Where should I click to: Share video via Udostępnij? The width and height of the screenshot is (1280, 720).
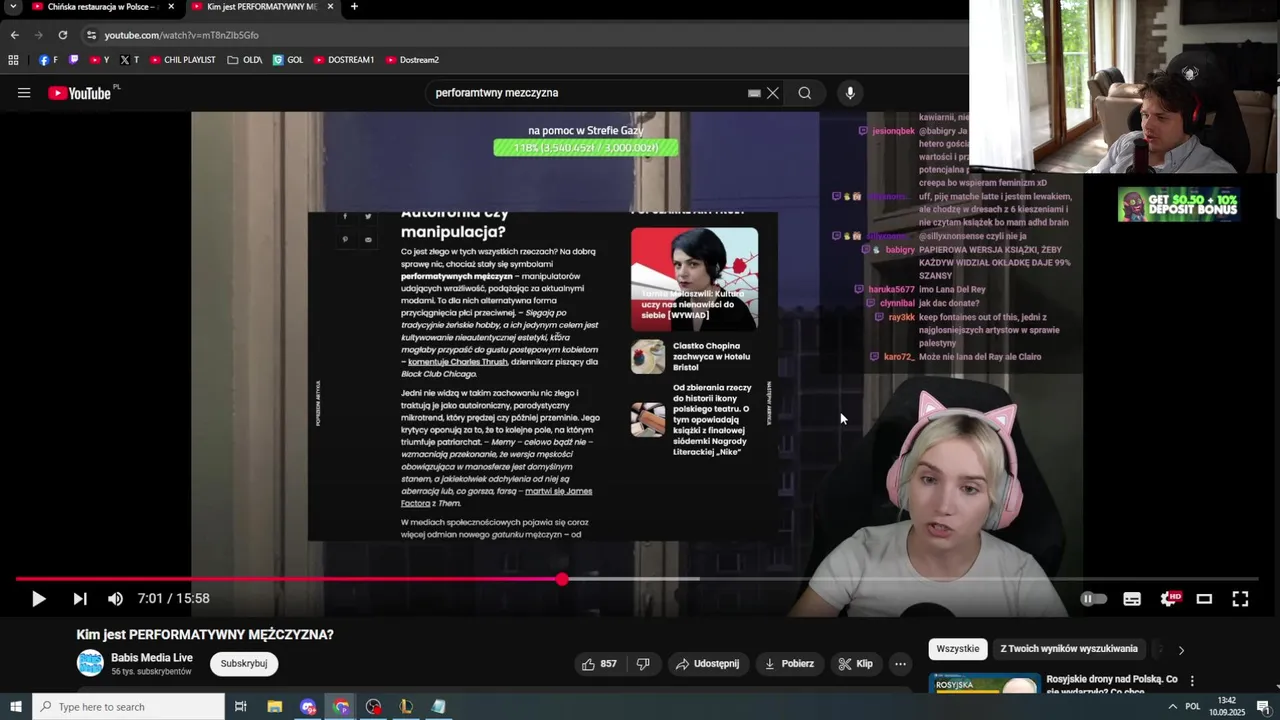707,664
